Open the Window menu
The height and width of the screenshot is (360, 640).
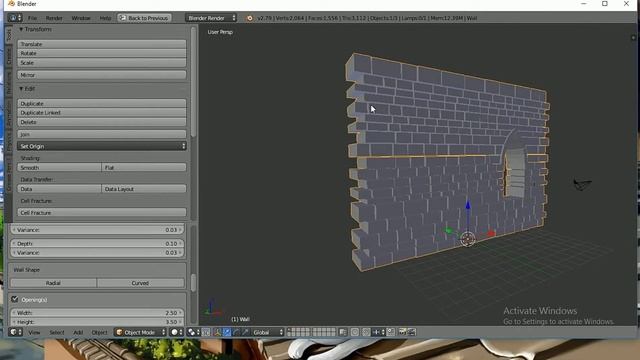[x=81, y=18]
